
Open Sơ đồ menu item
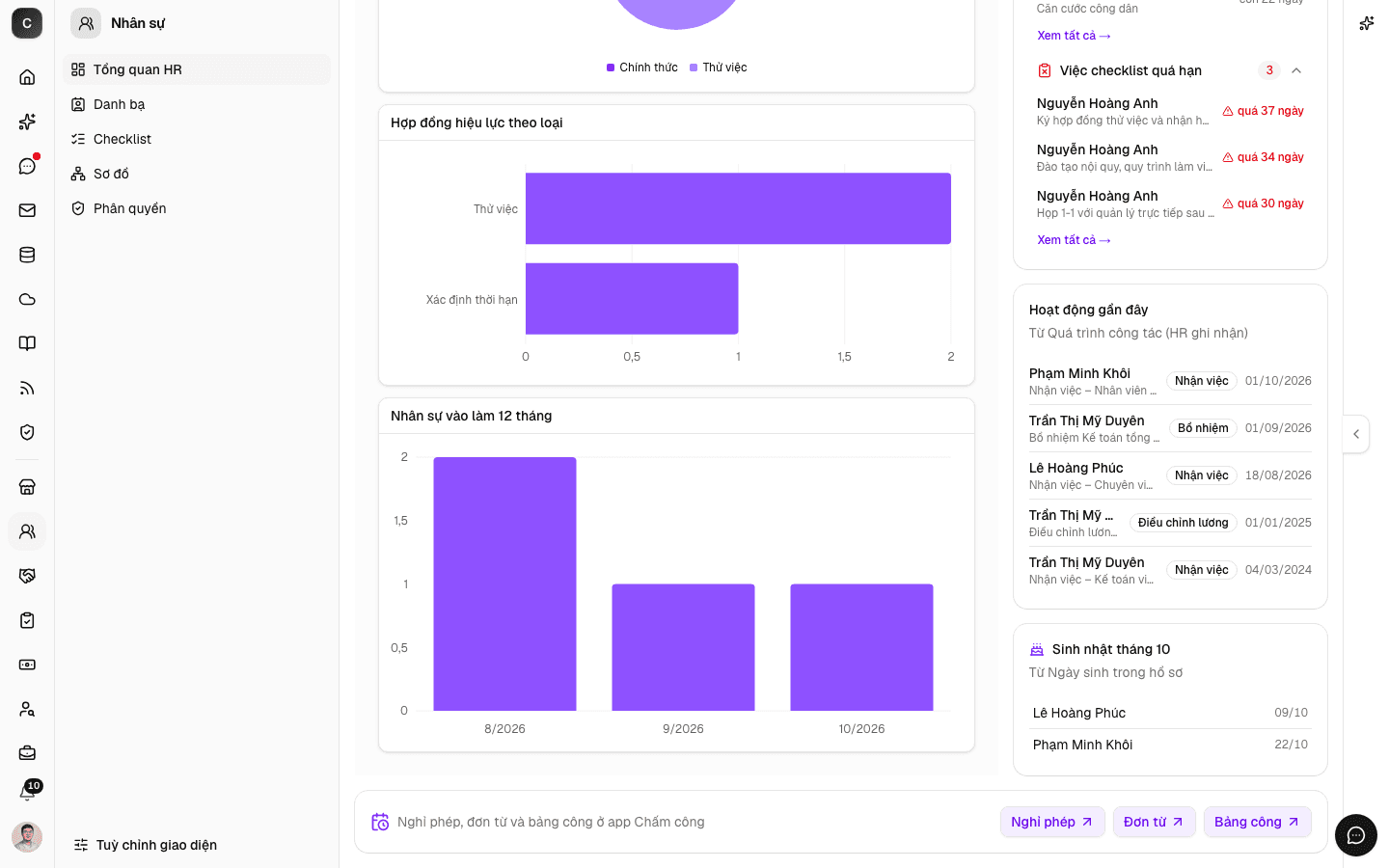197,174
